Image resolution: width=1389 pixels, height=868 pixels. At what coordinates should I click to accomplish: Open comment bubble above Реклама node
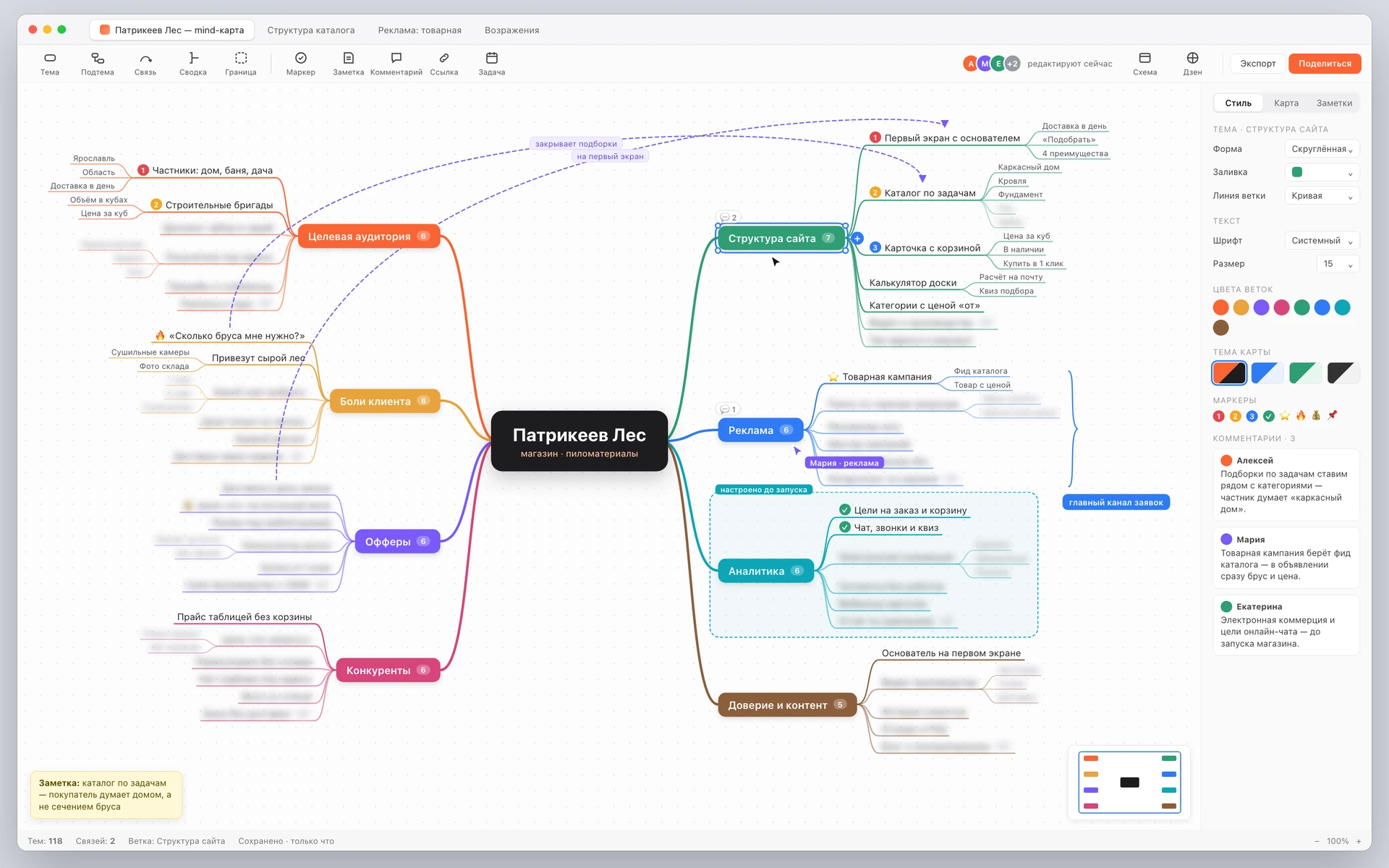point(728,409)
